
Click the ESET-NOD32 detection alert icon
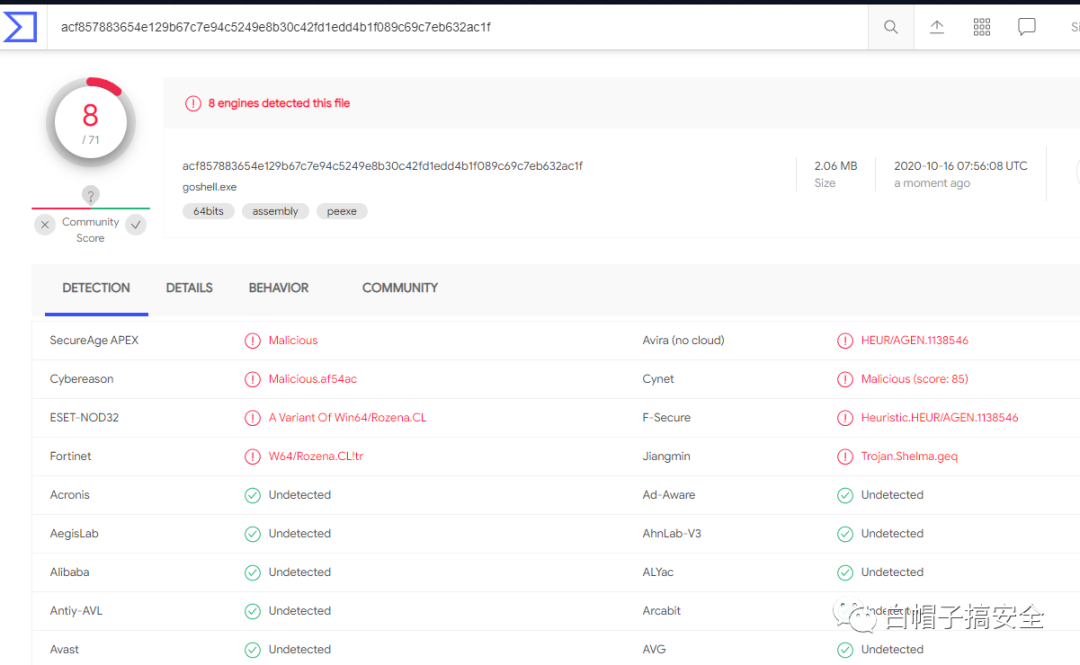pos(253,418)
